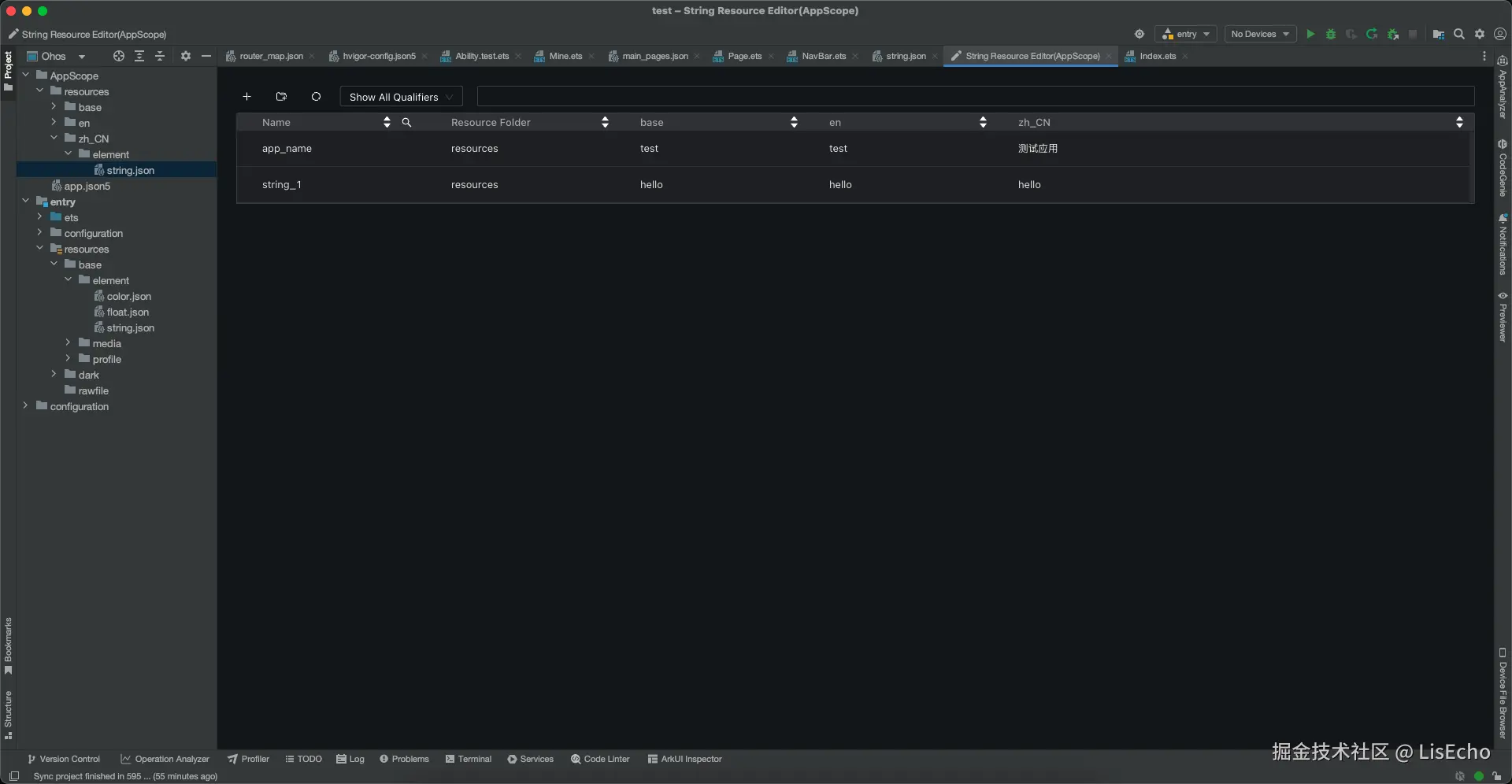
Task: Sort by the Name column arrows
Action: pyautogui.click(x=387, y=122)
